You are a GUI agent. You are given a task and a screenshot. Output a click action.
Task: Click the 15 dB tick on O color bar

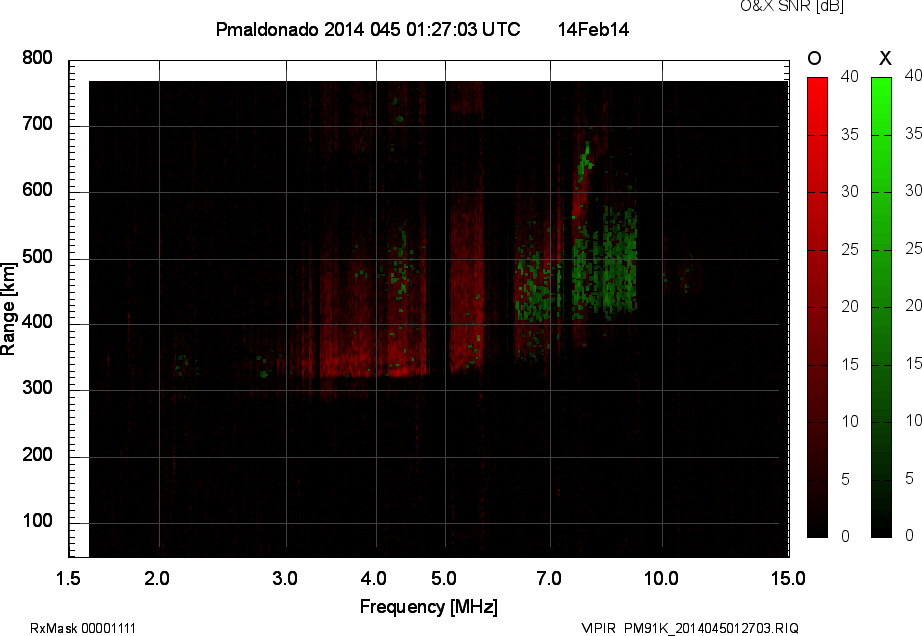(850, 364)
